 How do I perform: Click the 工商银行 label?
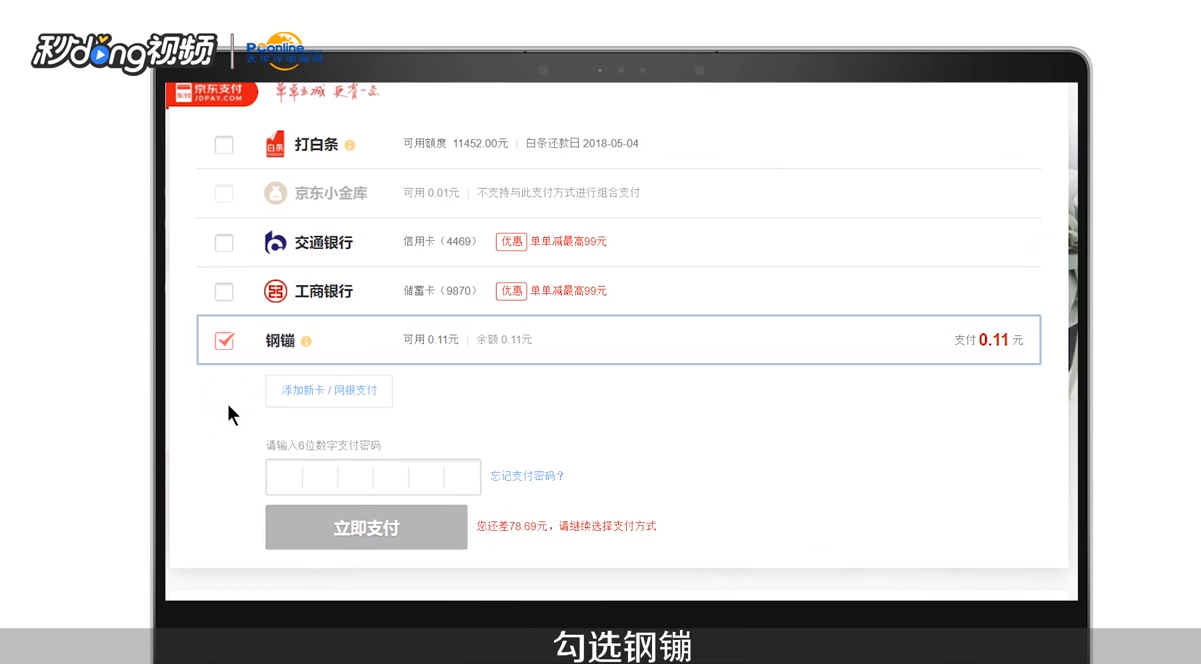(x=323, y=291)
